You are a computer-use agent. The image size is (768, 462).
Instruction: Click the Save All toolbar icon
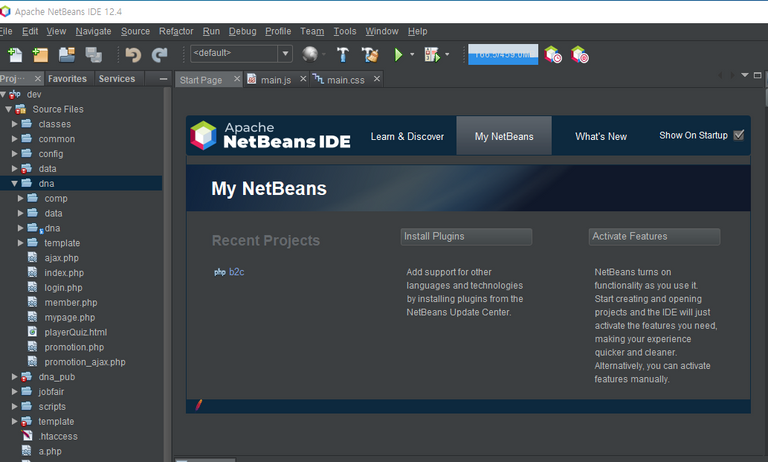(94, 54)
